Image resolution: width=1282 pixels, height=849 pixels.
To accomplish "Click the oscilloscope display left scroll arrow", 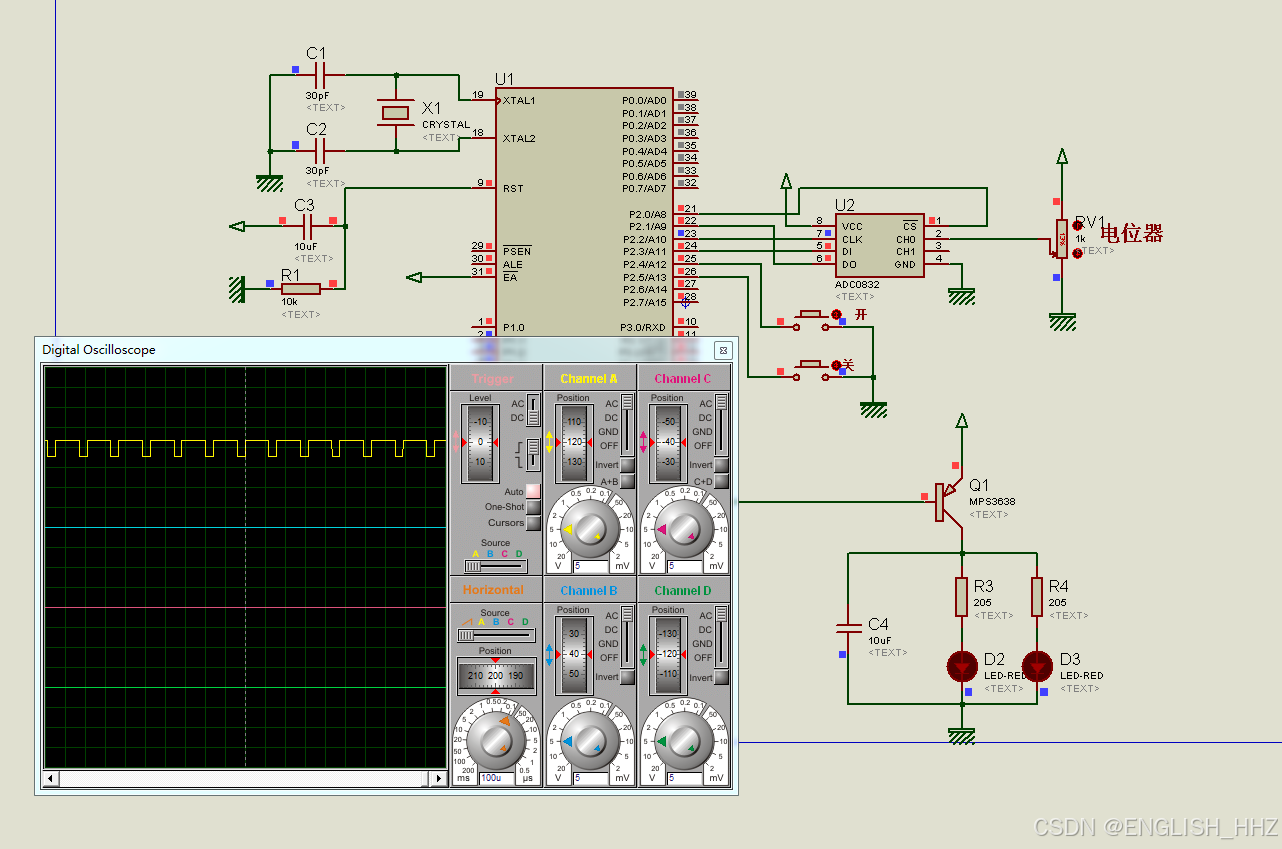I will tap(49, 778).
